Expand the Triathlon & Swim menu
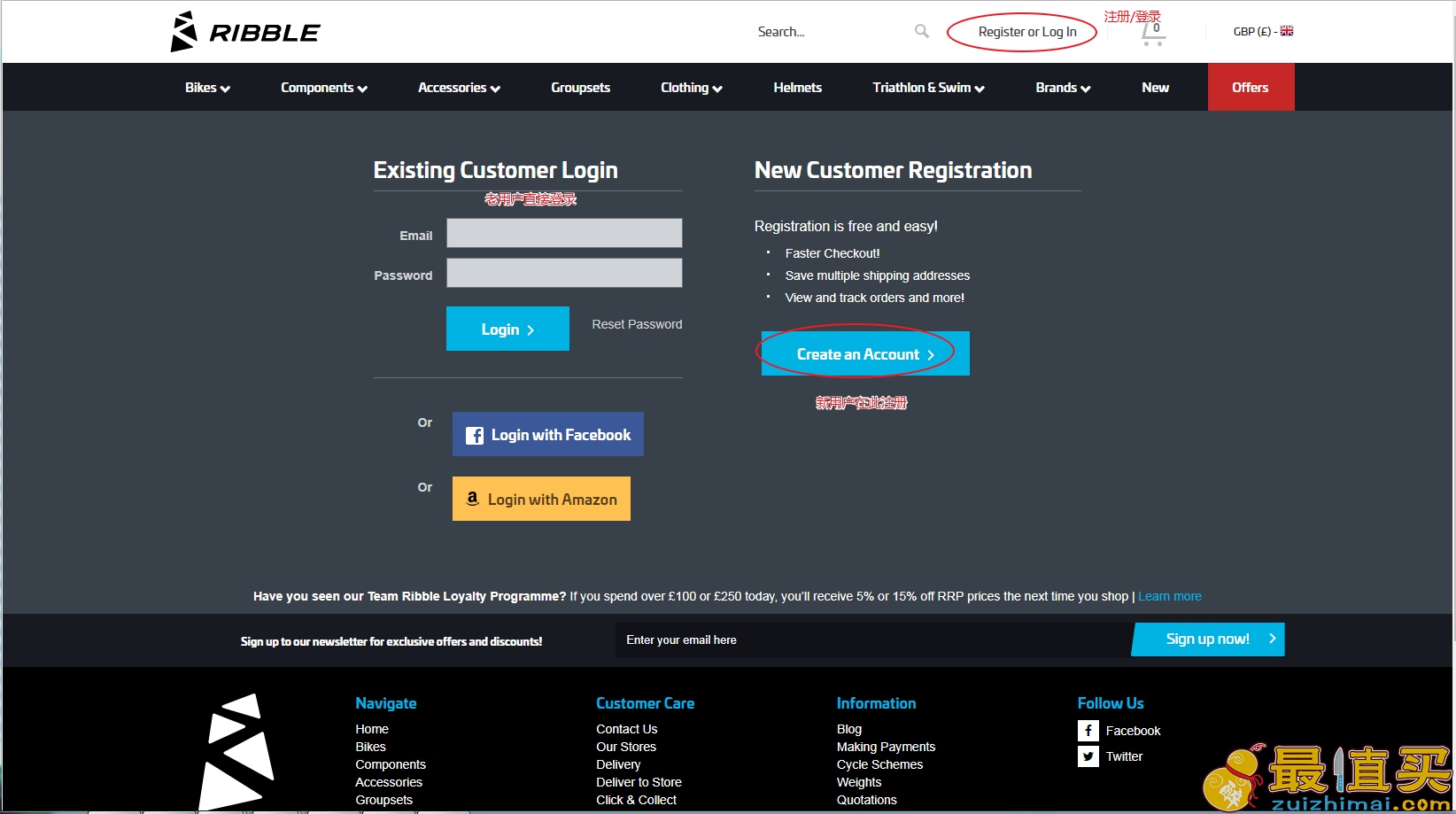Screen dimensions: 1456x814 (928, 88)
